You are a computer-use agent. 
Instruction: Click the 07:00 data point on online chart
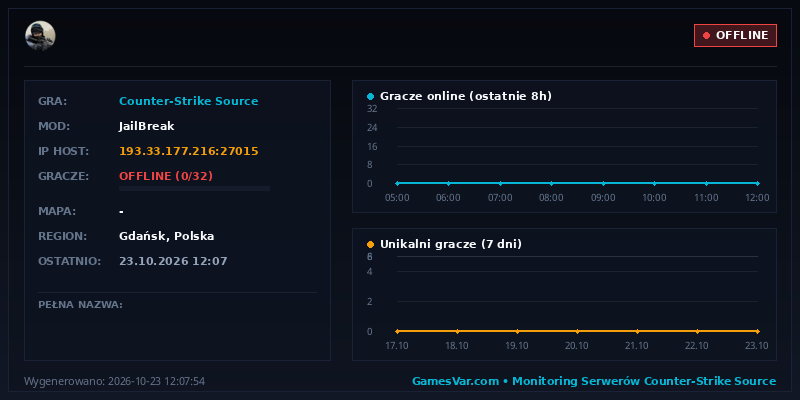point(500,183)
